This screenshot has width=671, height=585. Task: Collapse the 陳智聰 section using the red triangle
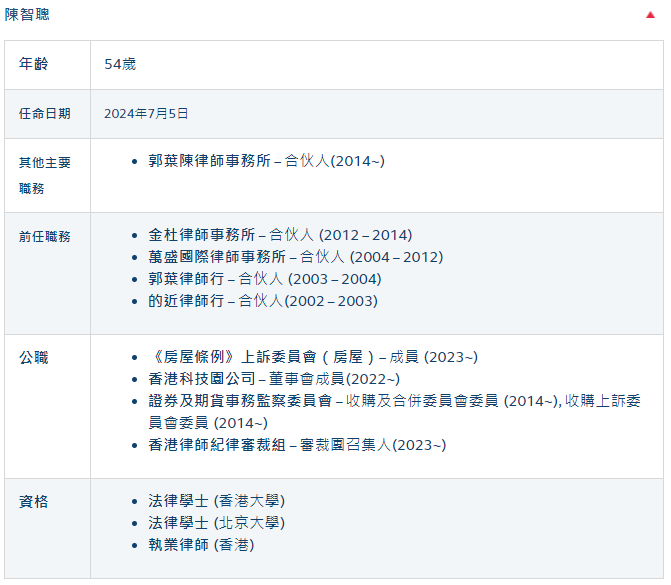coord(650,15)
